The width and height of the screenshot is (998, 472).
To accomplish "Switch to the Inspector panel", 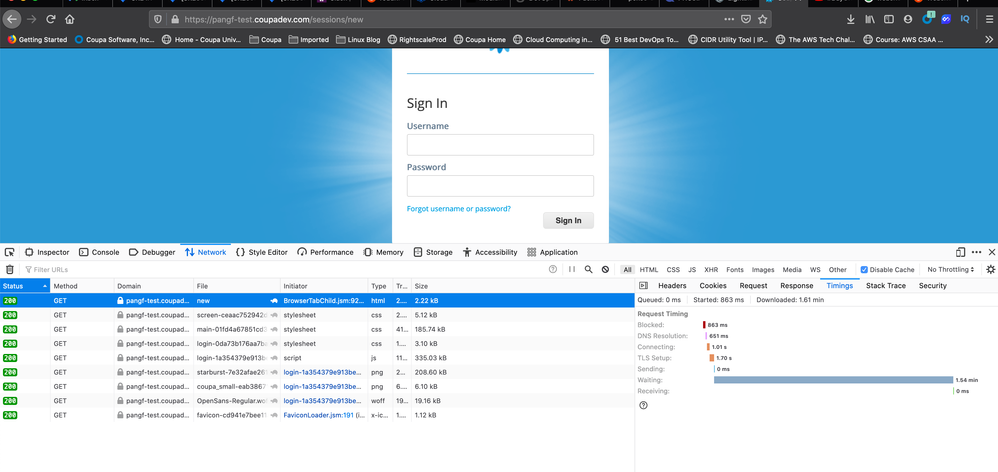I will click(47, 252).
